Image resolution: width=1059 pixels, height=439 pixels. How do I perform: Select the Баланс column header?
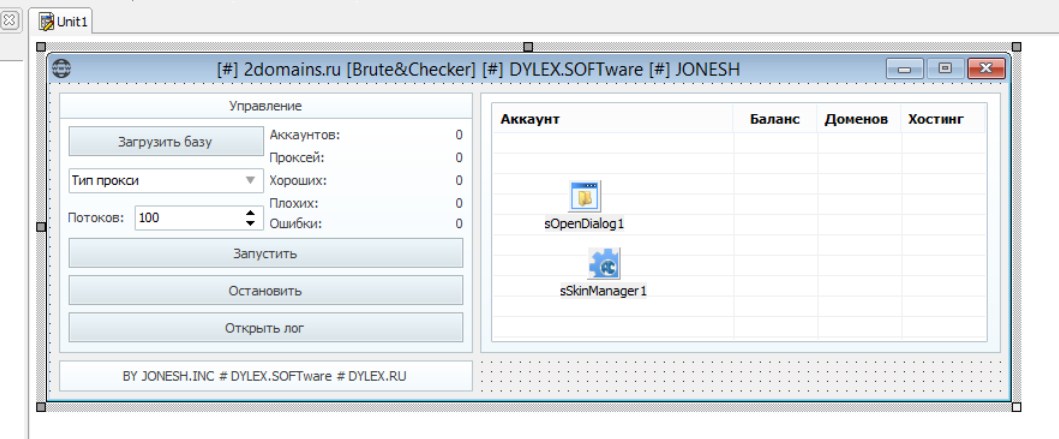point(775,119)
